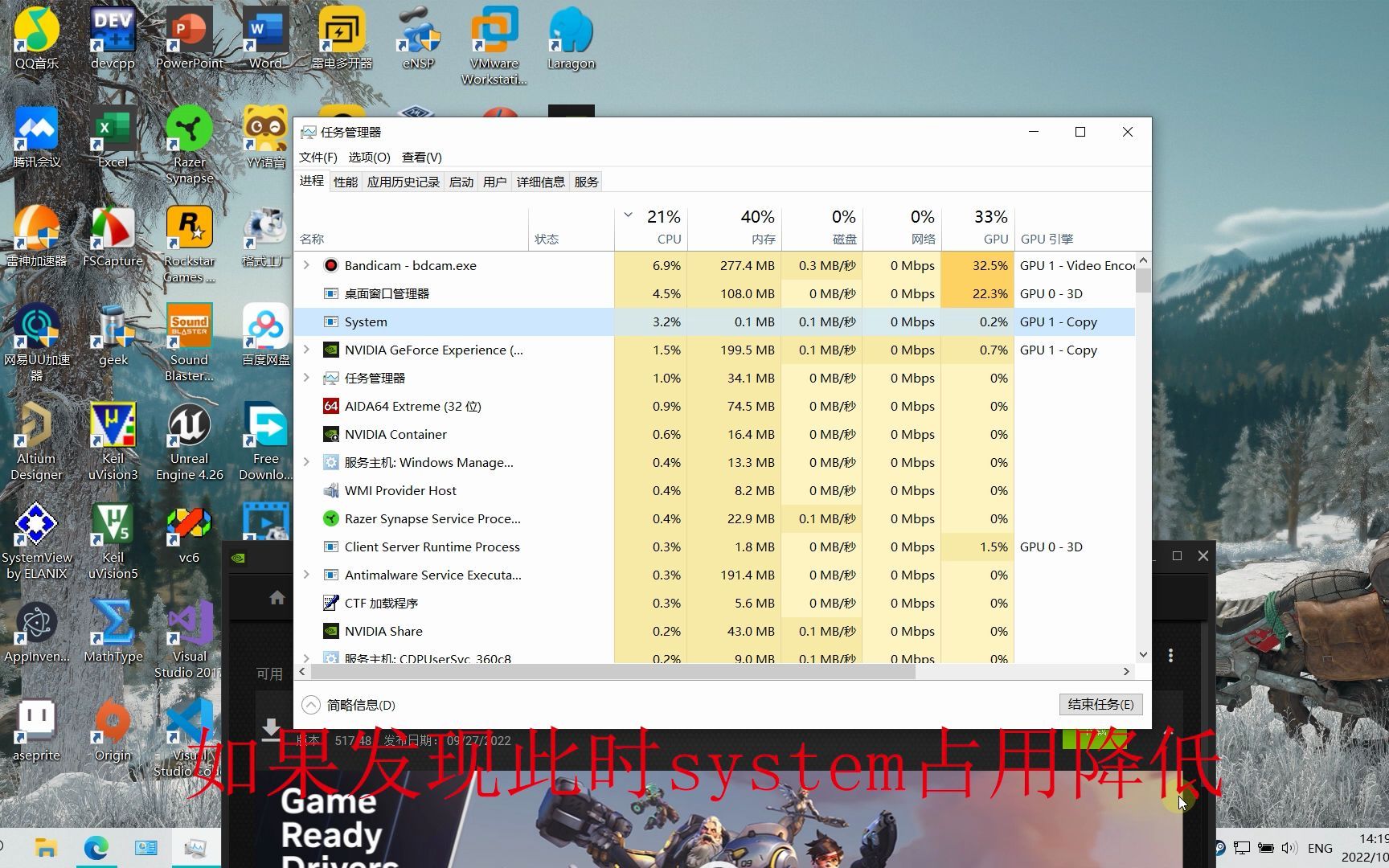Switch to 服务 tab
Screen dimensions: 1389x868
[587, 182]
